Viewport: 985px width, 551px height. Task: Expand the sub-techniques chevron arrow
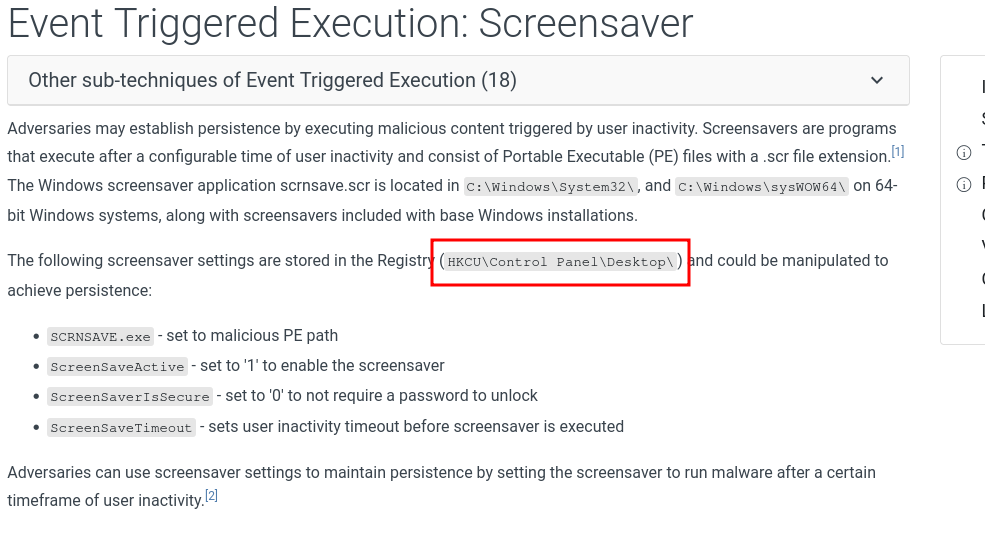coord(877,80)
